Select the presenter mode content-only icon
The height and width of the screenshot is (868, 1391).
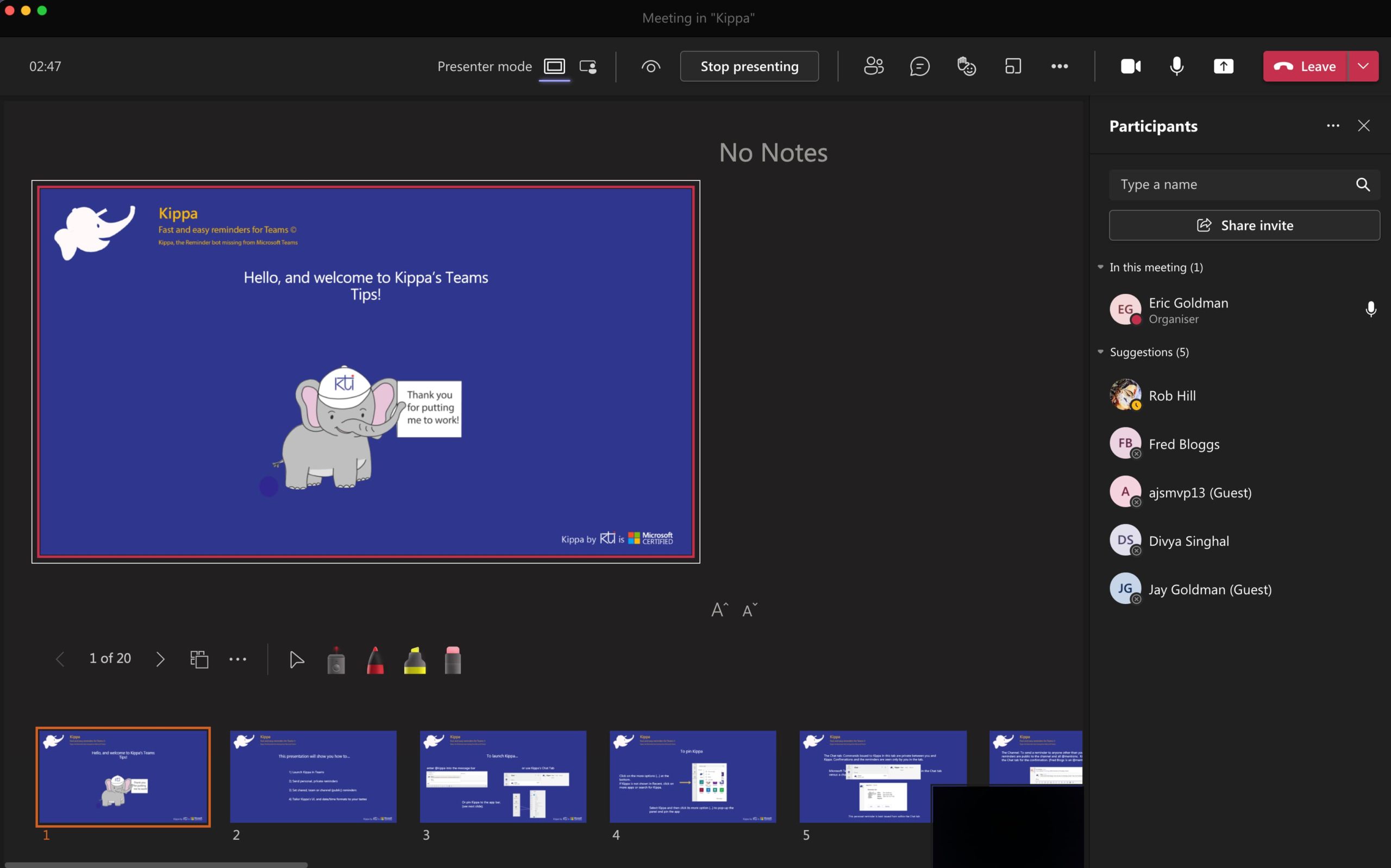[554, 67]
